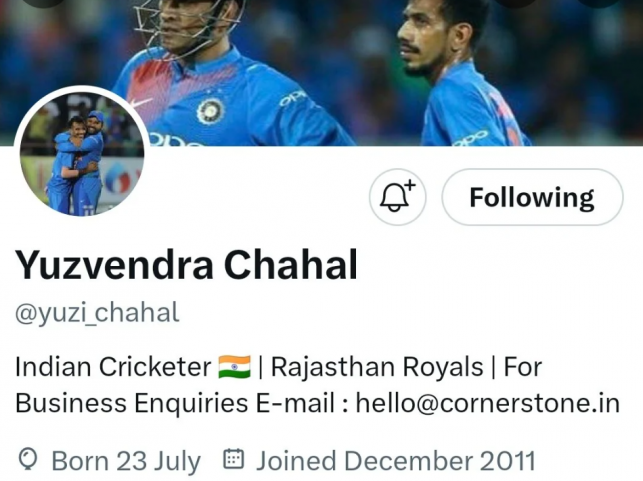
Task: Click the Indian flag emoji in bio
Action: [x=234, y=367]
